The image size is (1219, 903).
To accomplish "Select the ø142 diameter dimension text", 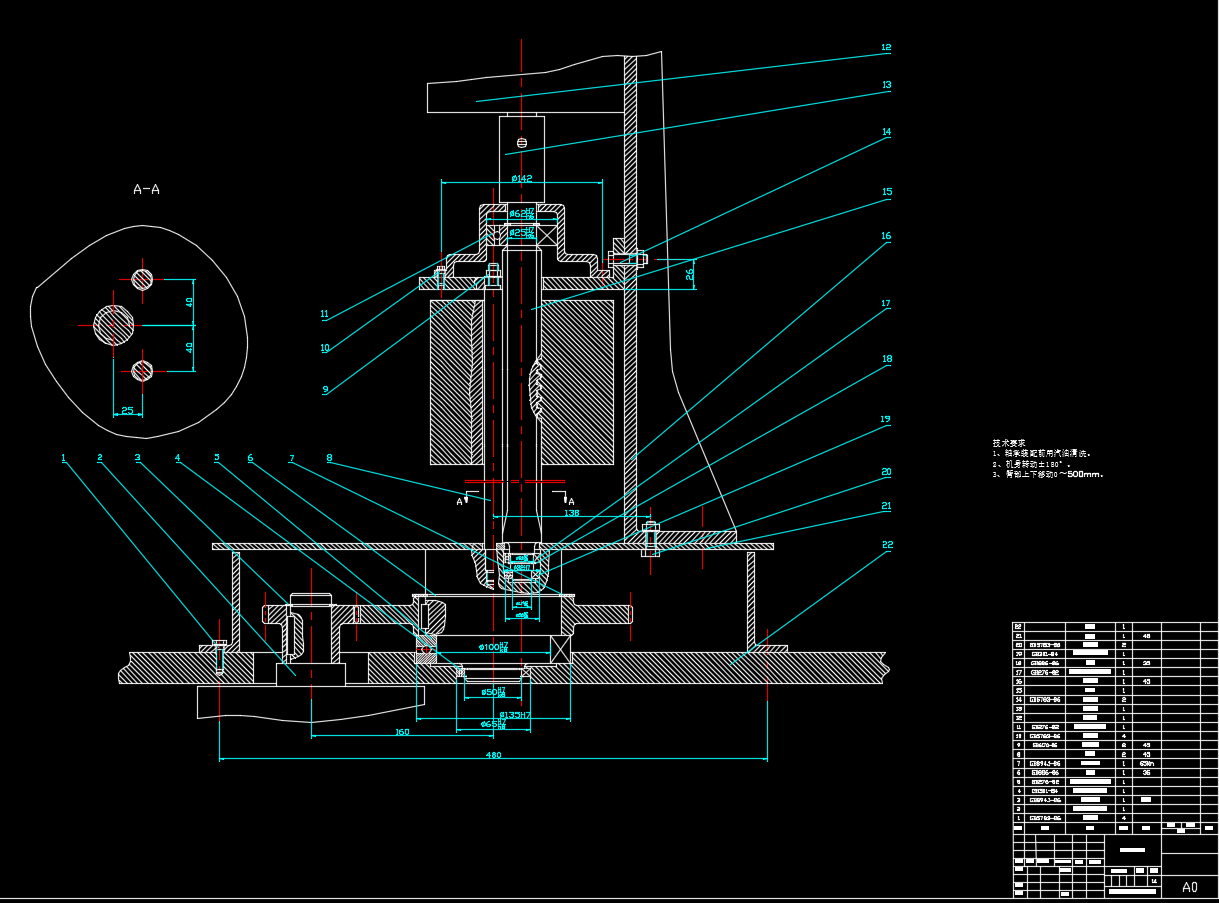I will [x=521, y=178].
